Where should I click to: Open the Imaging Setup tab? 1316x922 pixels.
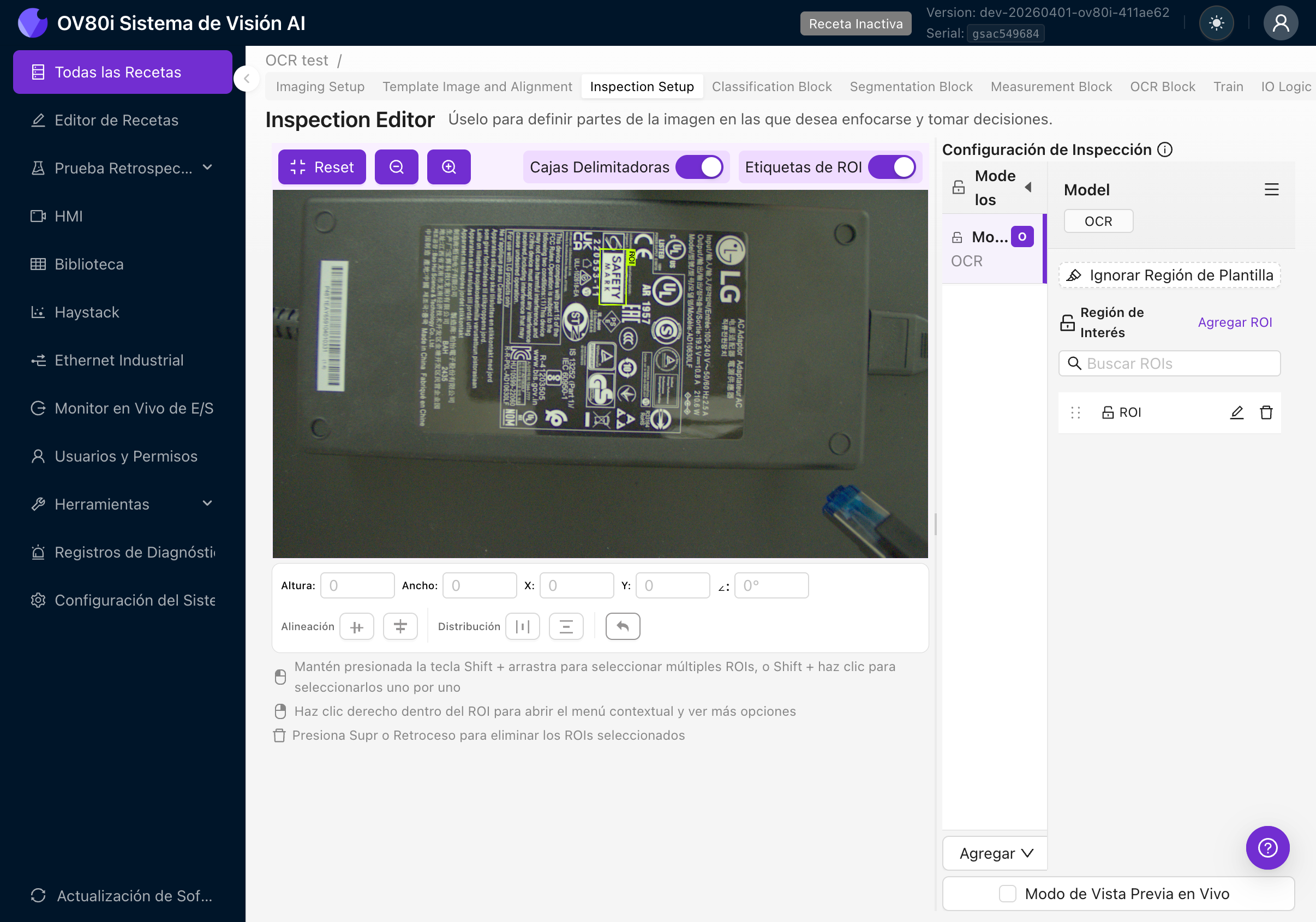point(320,87)
